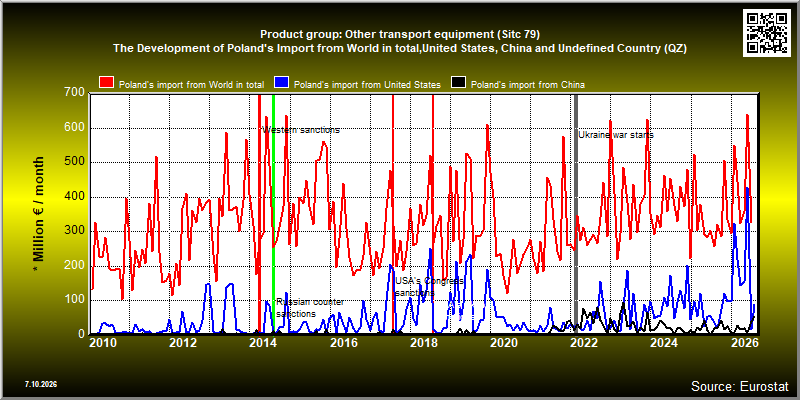Click the 700 y-axis label
This screenshot has width=800, height=400.
coord(74,93)
